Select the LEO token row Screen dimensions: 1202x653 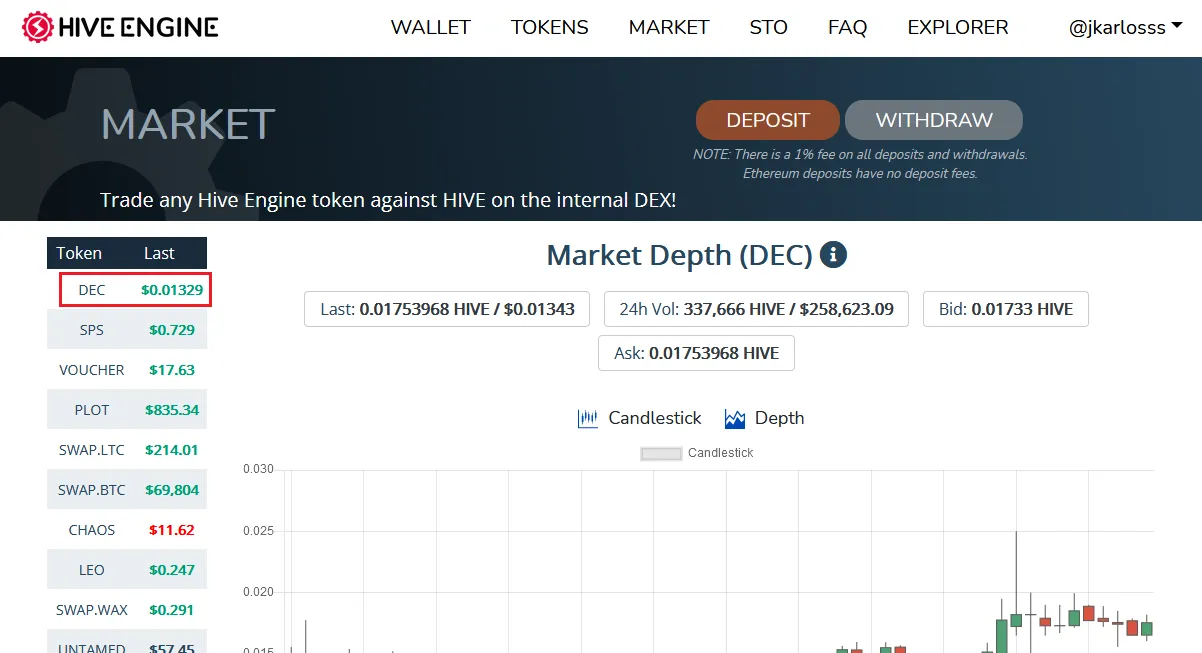click(x=127, y=569)
